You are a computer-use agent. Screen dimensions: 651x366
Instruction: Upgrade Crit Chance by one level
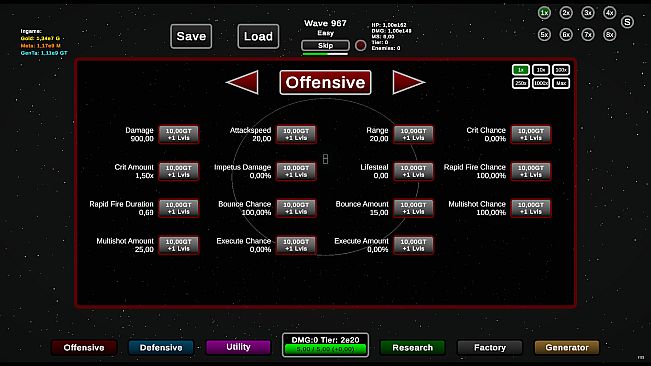point(531,134)
